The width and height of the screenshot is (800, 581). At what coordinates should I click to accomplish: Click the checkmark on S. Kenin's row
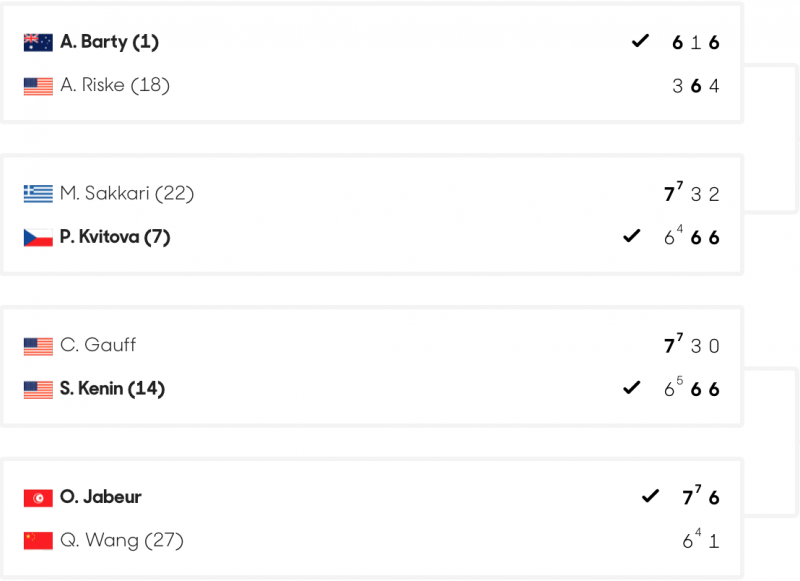click(x=632, y=388)
